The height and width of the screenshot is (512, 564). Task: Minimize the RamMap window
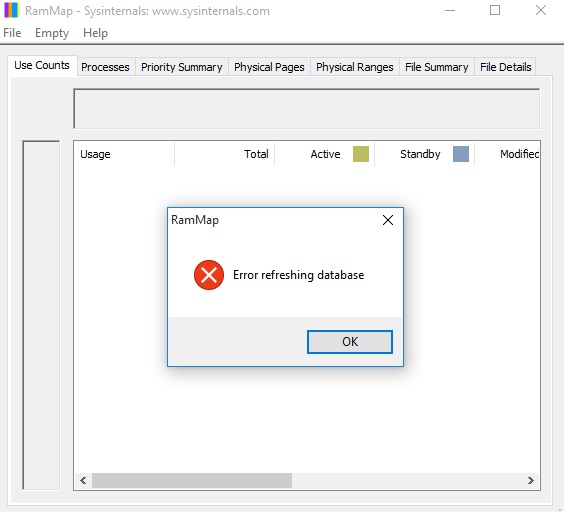point(450,11)
